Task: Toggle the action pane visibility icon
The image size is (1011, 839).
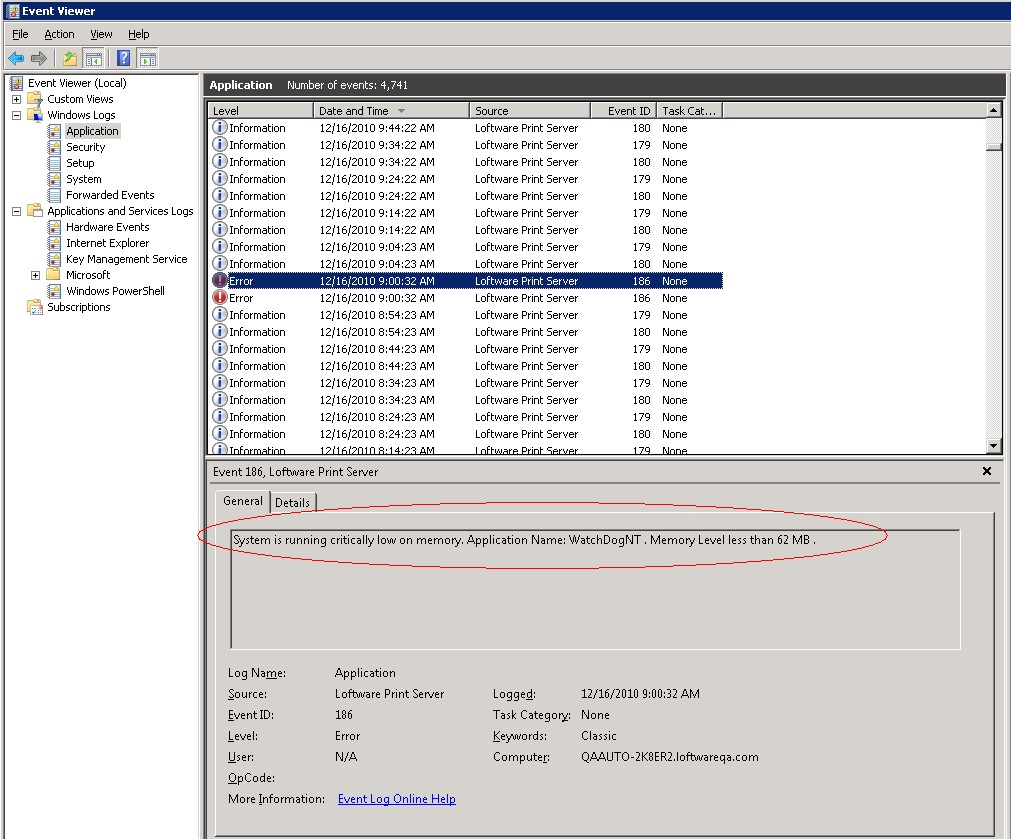Action: click(x=148, y=58)
